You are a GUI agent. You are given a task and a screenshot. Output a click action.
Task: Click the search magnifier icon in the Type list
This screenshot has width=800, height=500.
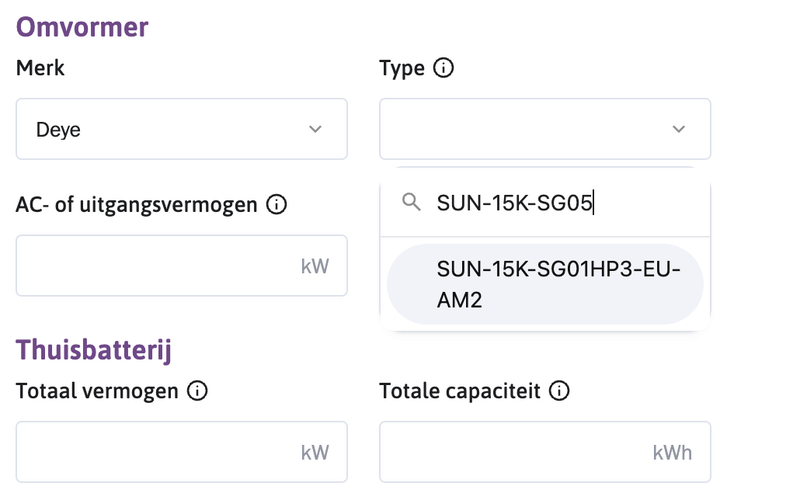pyautogui.click(x=411, y=203)
